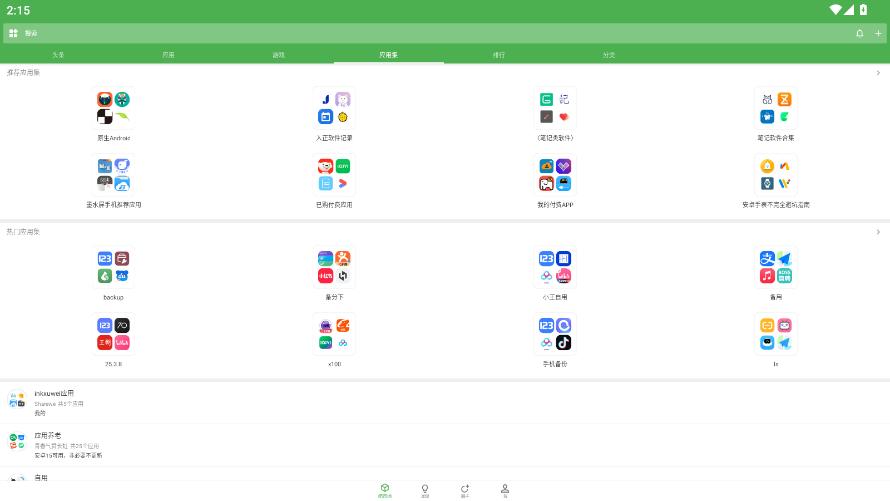
Task: Switch to the 头条 tab
Action: [58, 55]
